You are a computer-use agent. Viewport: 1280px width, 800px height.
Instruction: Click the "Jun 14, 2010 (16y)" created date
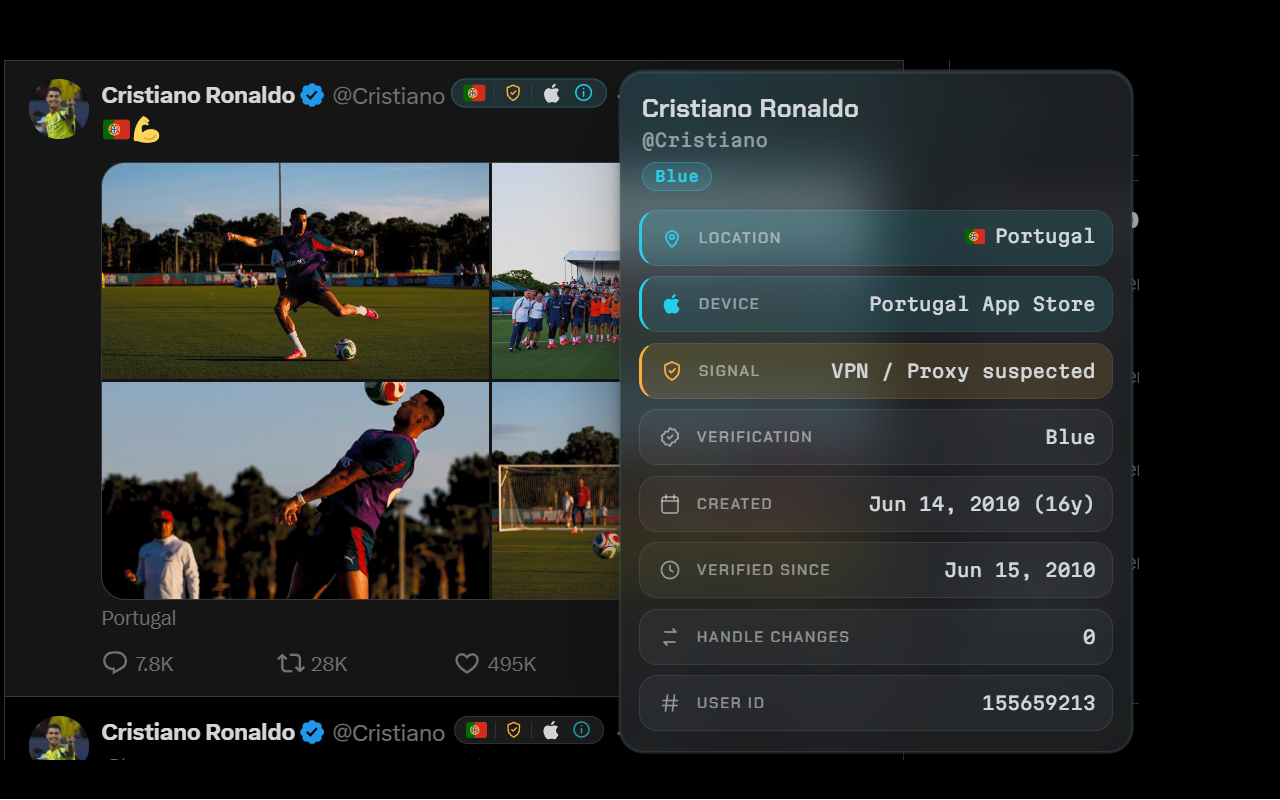pos(982,504)
